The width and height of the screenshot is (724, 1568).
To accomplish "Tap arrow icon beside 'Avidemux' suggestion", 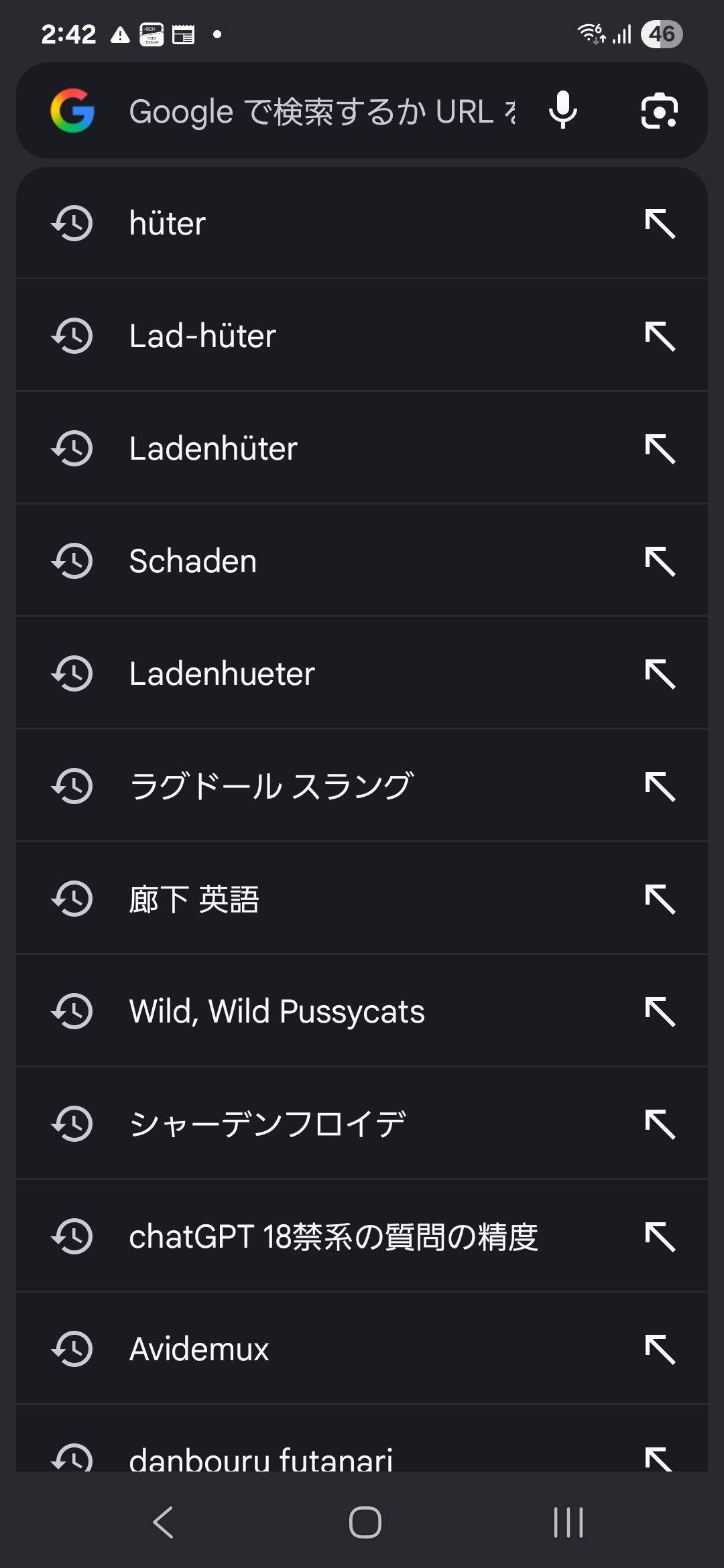I will [660, 1349].
